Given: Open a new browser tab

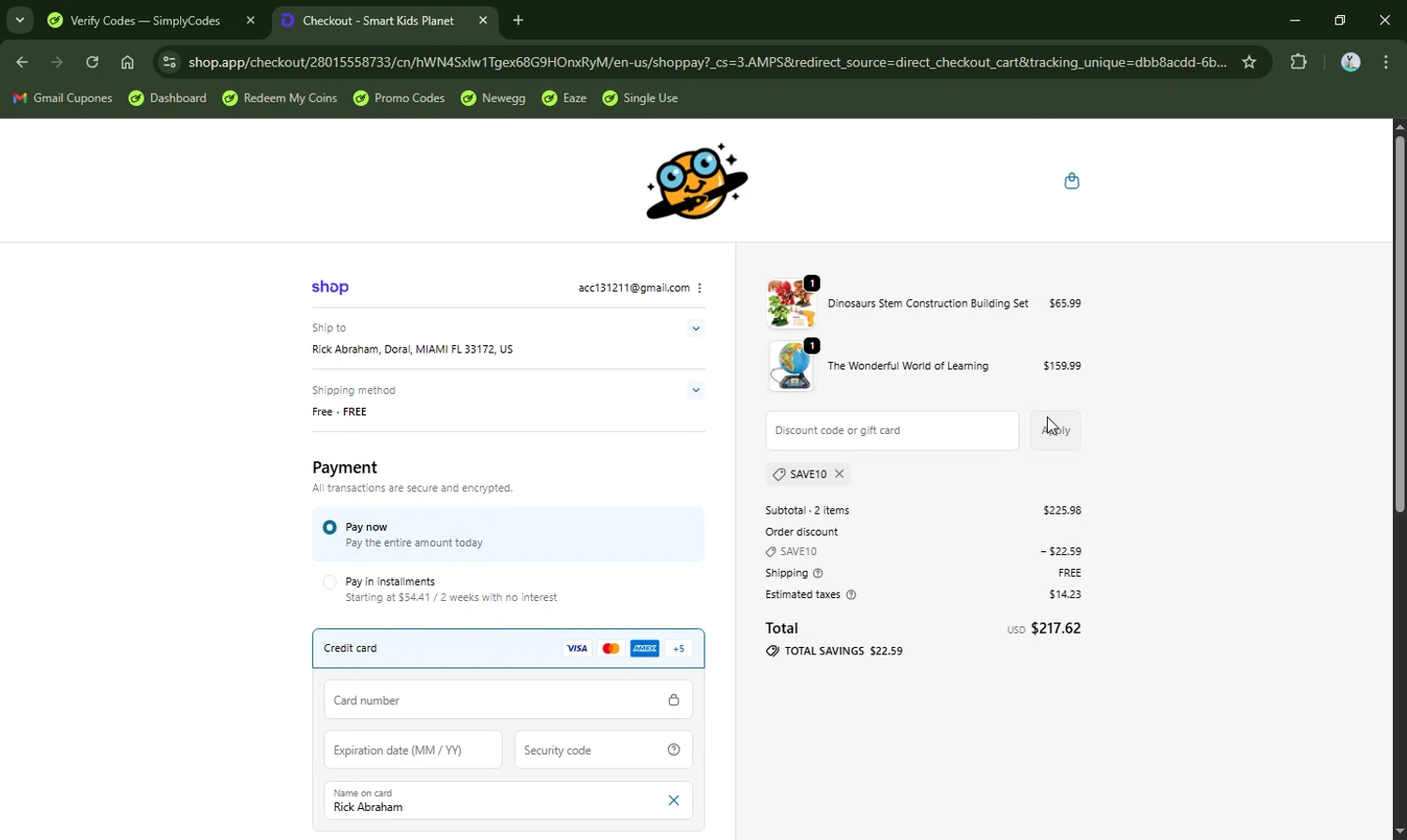Looking at the screenshot, I should [x=518, y=20].
